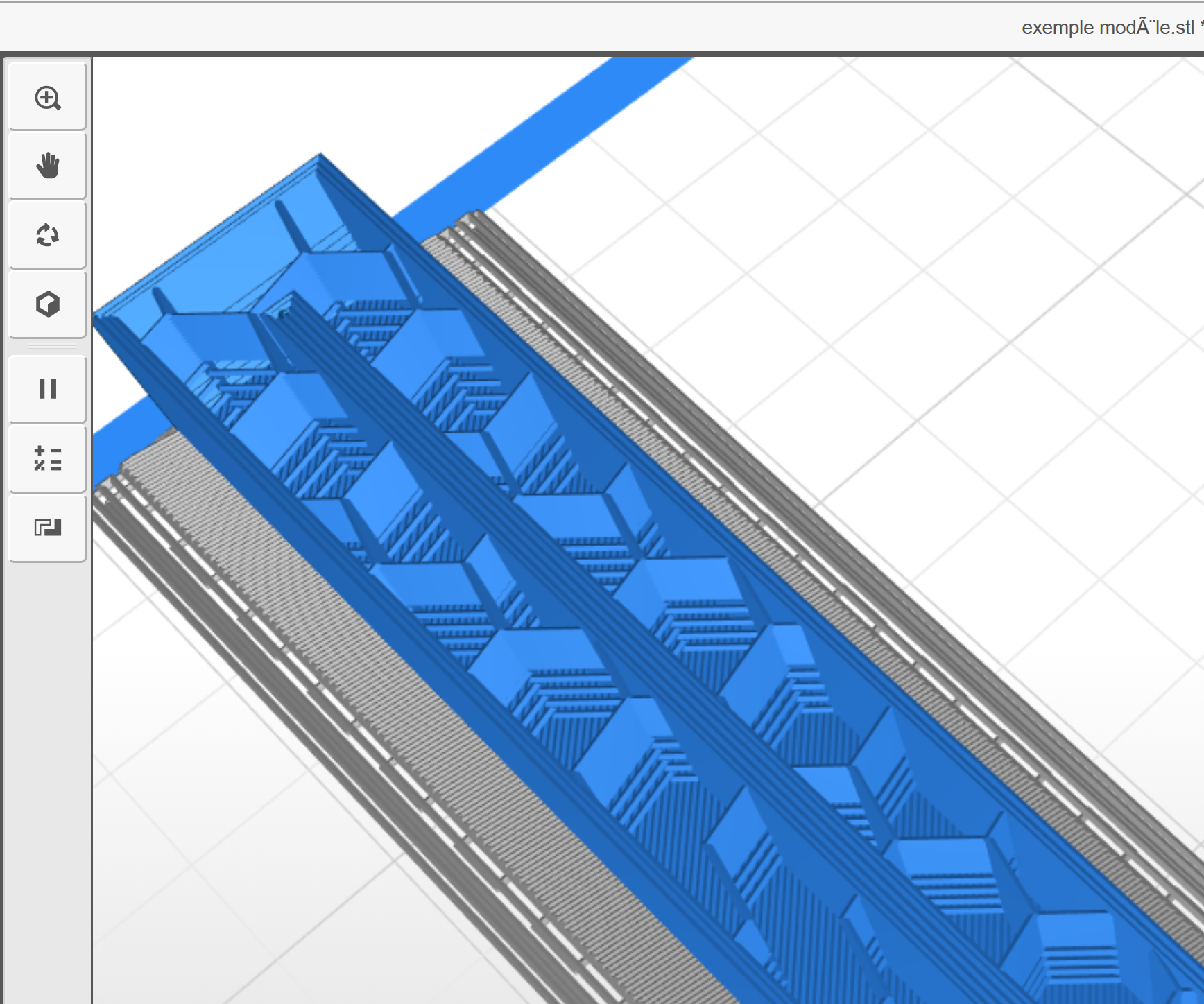Choose the rotate view tool
Screen dimensions: 1204x1004
(x=47, y=235)
